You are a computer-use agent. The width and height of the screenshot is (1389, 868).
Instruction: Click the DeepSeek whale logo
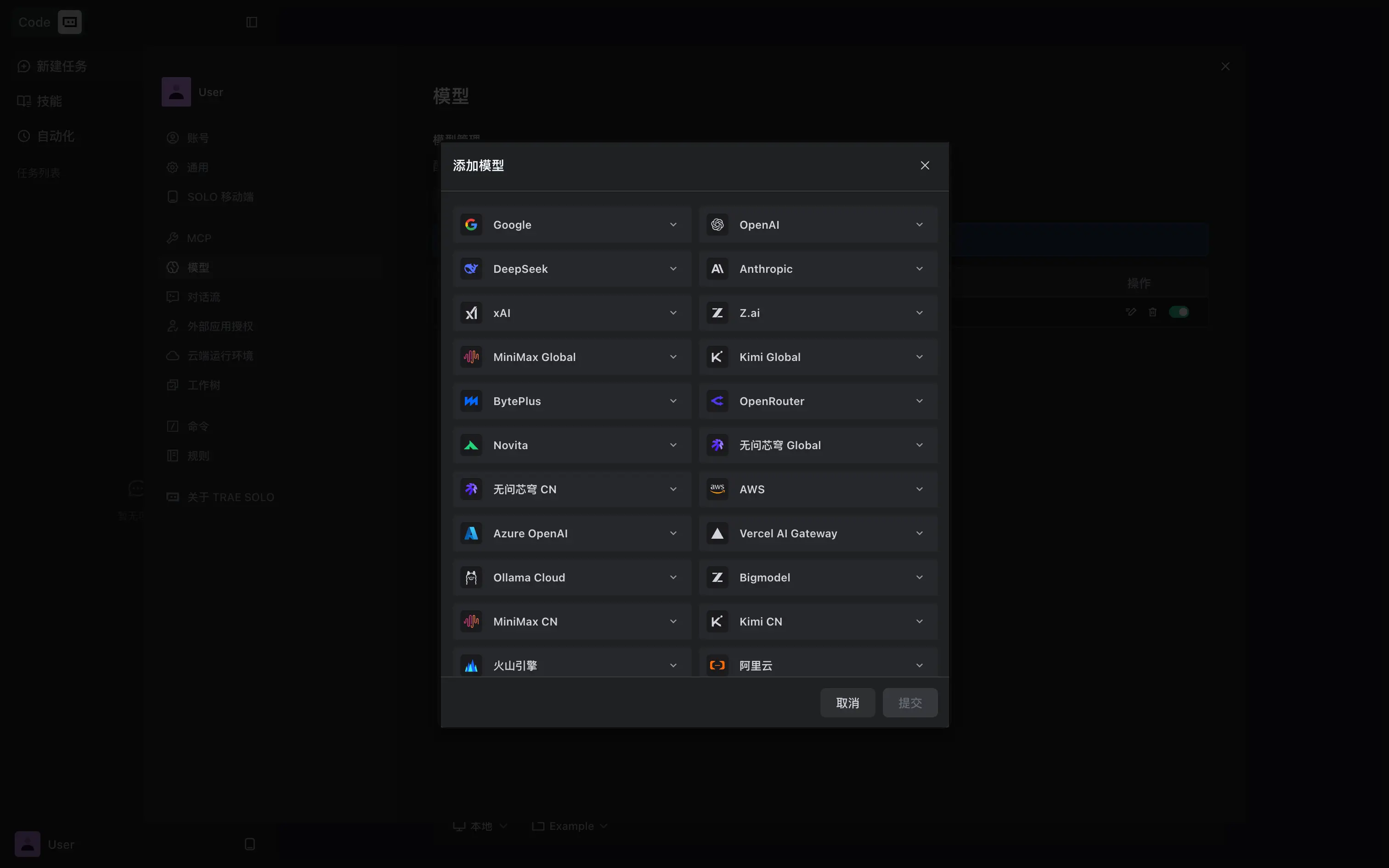[471, 269]
